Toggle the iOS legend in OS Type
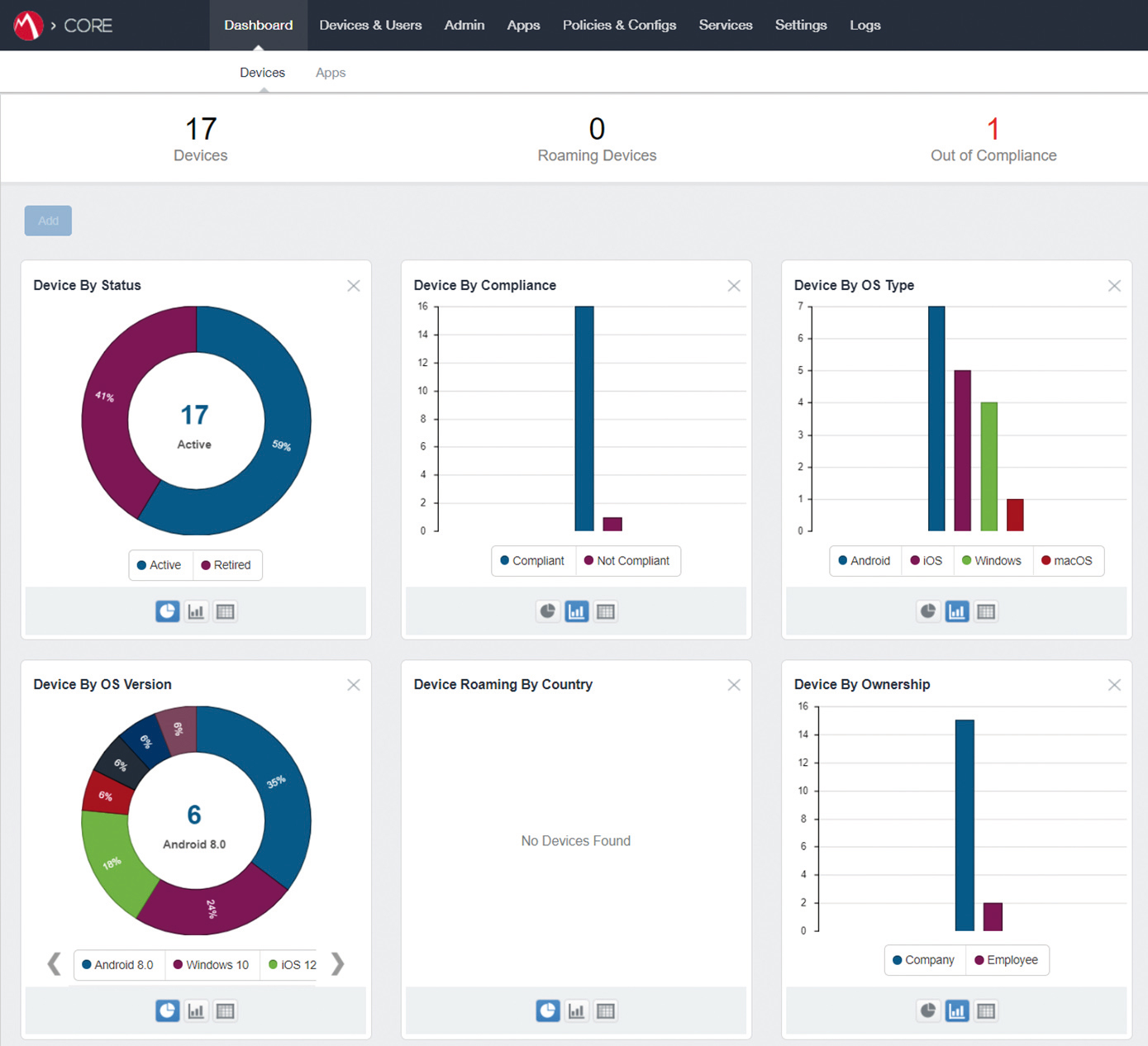 (926, 561)
